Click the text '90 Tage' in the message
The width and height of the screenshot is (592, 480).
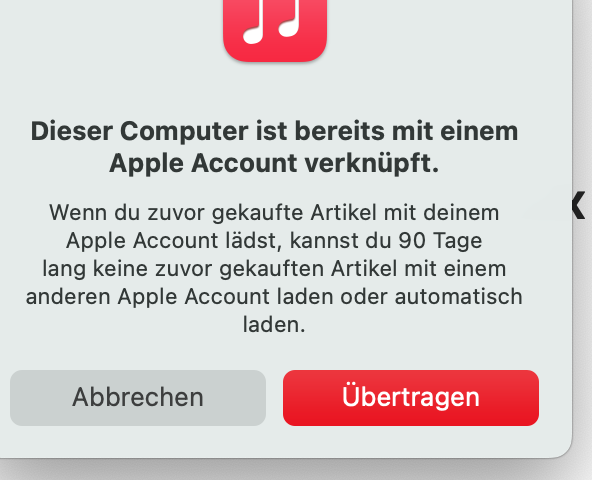click(440, 241)
